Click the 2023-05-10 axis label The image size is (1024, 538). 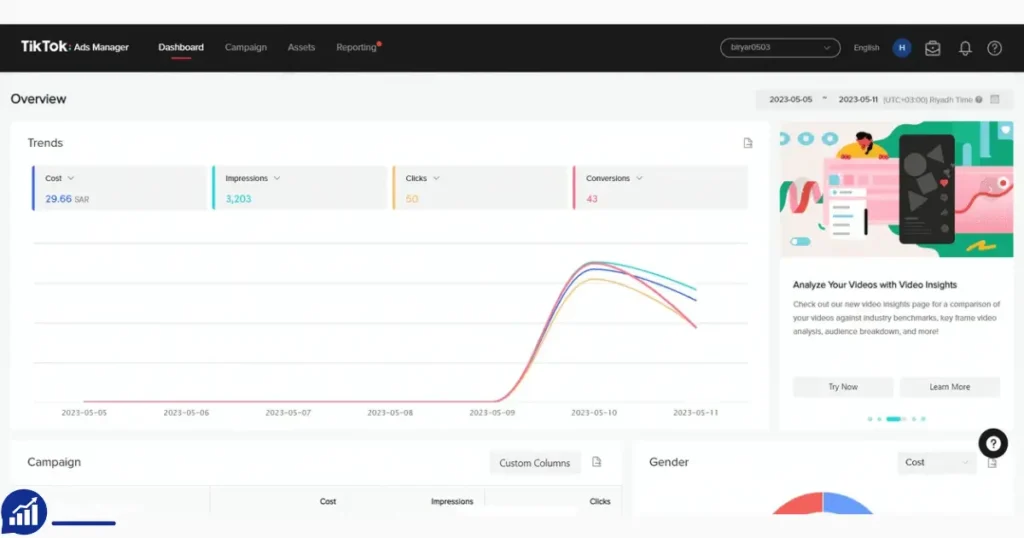(594, 413)
